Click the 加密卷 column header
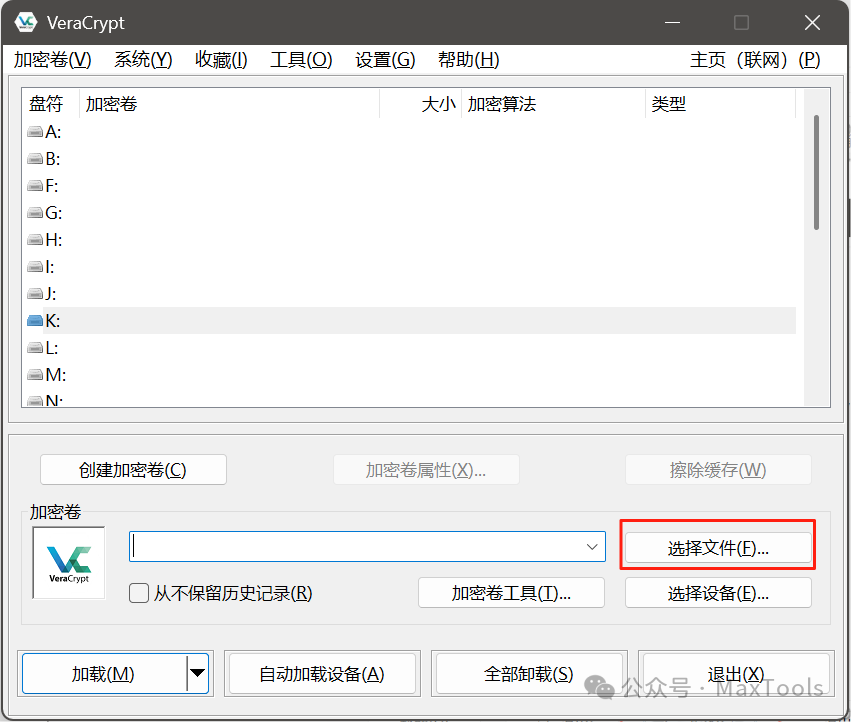This screenshot has width=851, height=722. coord(229,103)
